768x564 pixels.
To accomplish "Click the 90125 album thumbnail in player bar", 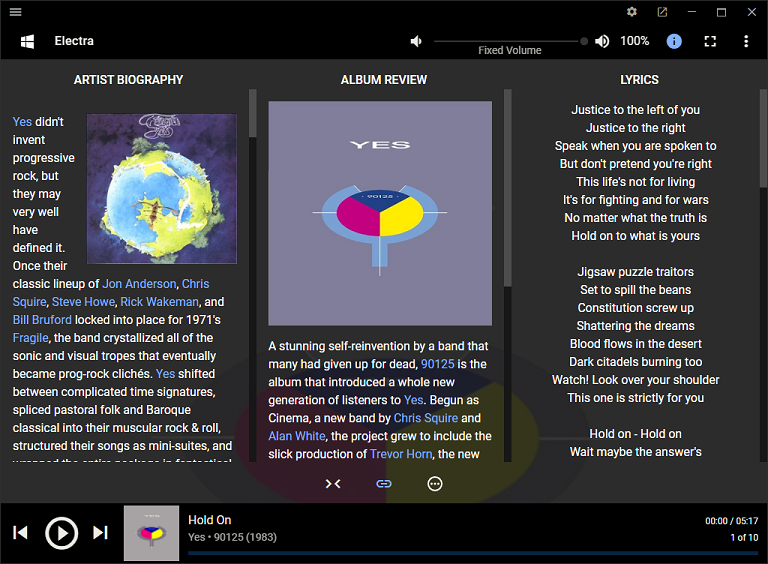I will [x=151, y=533].
